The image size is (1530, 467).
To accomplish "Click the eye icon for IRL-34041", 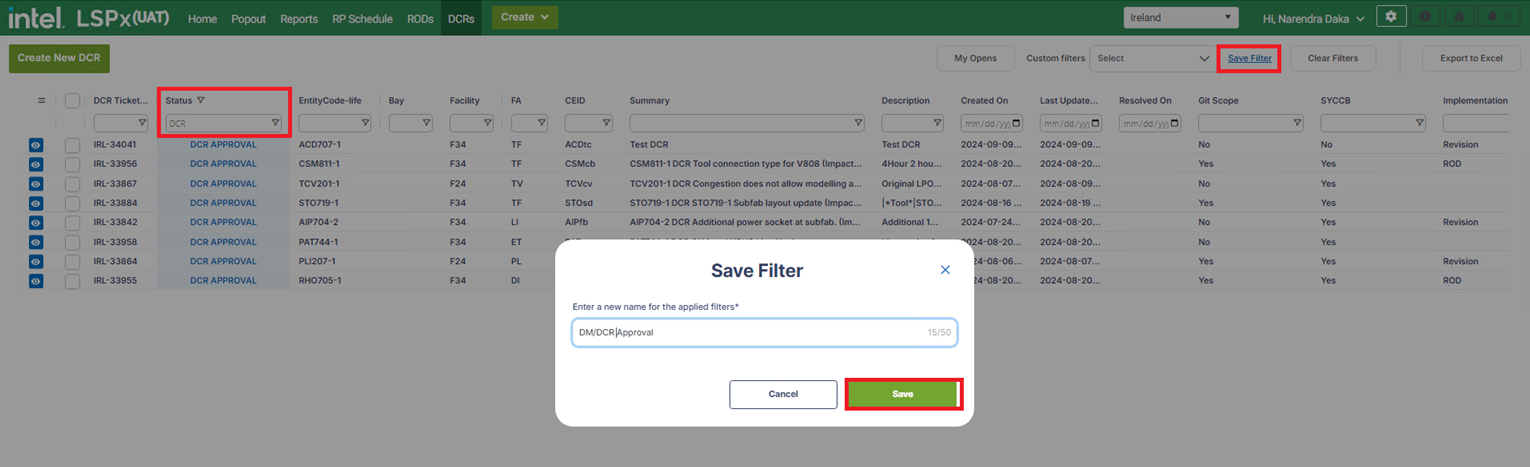I will 36,145.
